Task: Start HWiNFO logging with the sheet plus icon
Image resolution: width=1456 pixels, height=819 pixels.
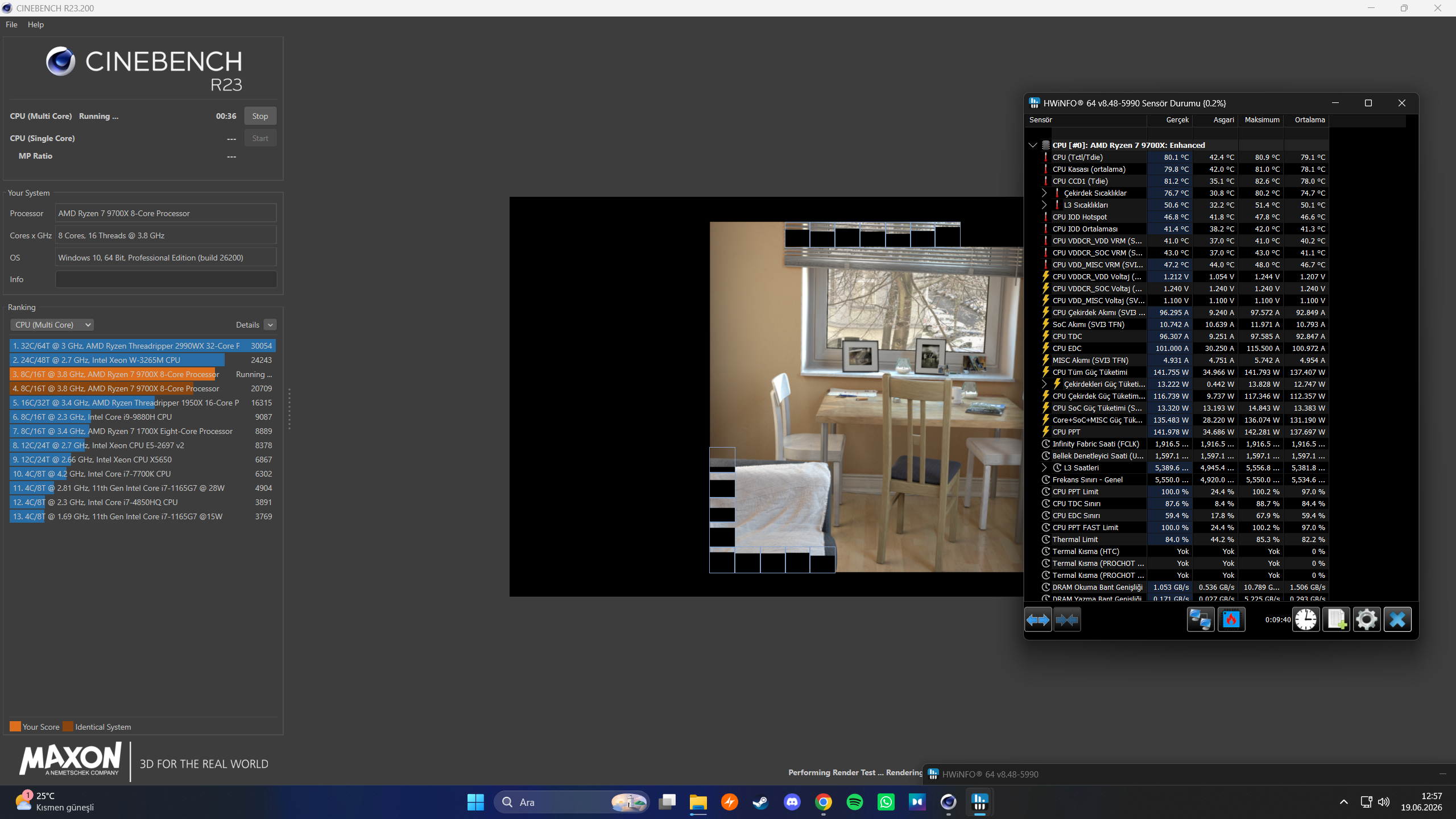Action: coord(1336,619)
